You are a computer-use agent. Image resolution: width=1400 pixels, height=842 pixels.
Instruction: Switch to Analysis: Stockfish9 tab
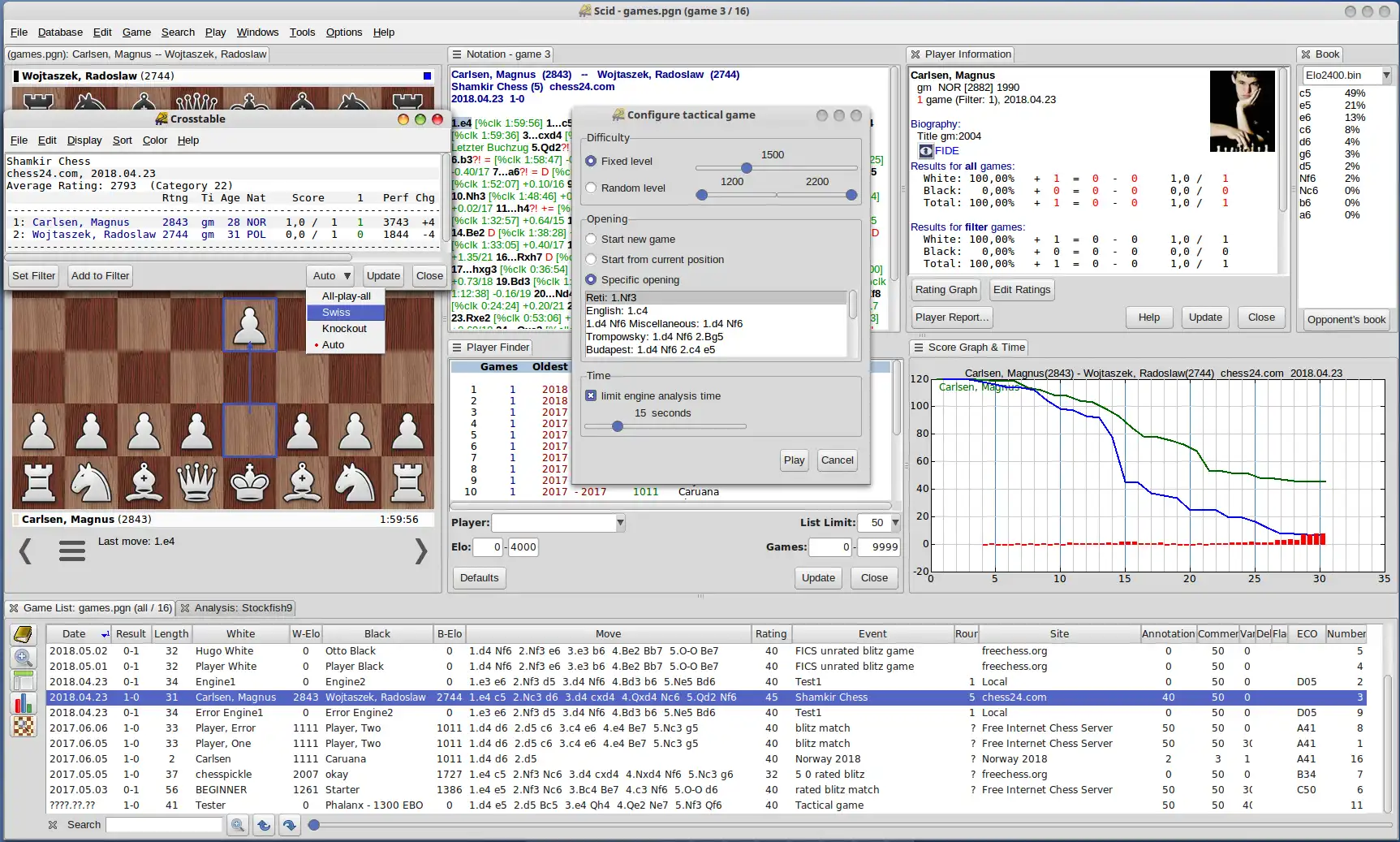[x=242, y=608]
